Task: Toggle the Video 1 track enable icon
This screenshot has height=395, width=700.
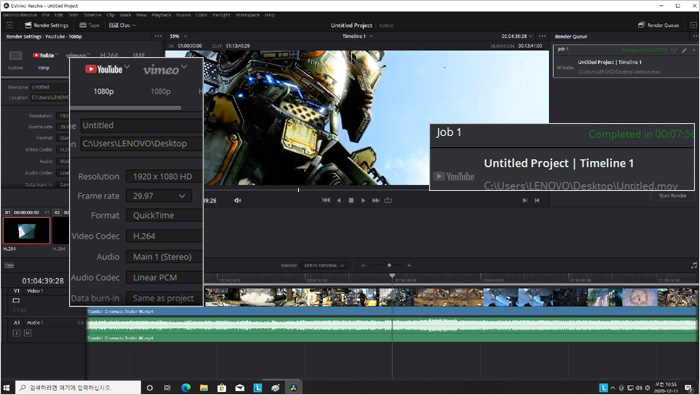Action: tap(16, 300)
